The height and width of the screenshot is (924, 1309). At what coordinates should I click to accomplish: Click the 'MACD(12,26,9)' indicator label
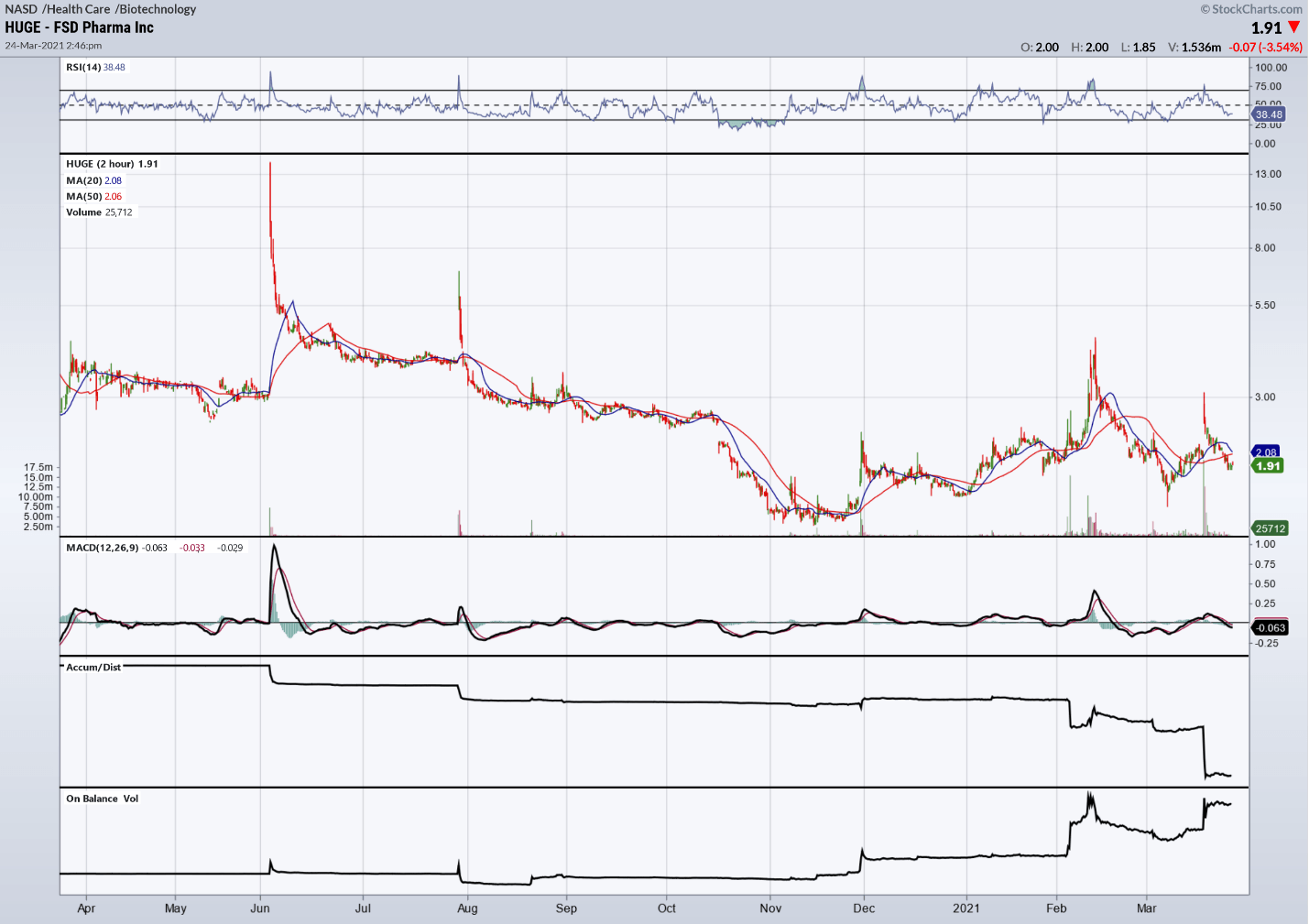click(103, 548)
